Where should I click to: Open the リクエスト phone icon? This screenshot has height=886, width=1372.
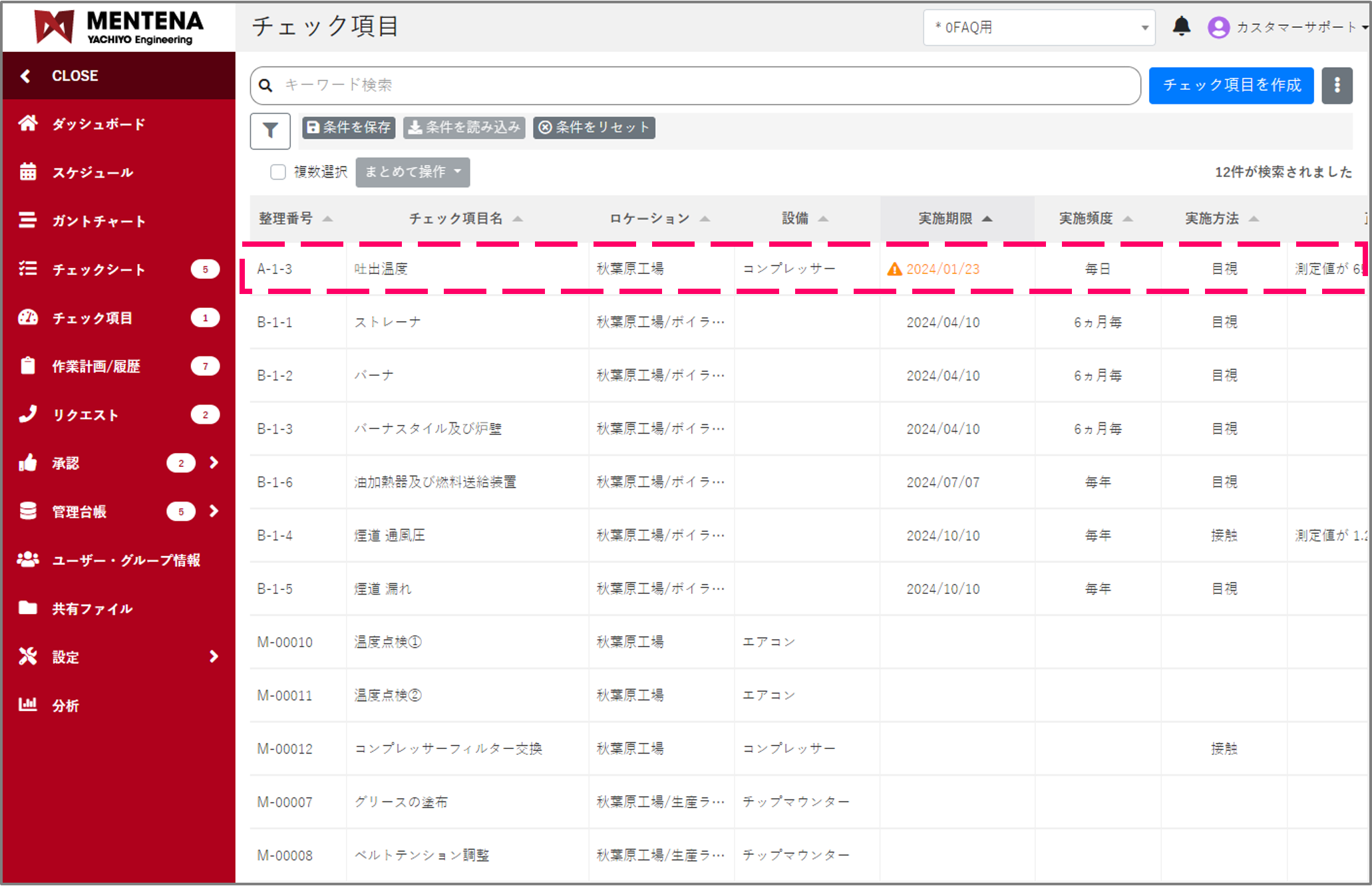(28, 414)
